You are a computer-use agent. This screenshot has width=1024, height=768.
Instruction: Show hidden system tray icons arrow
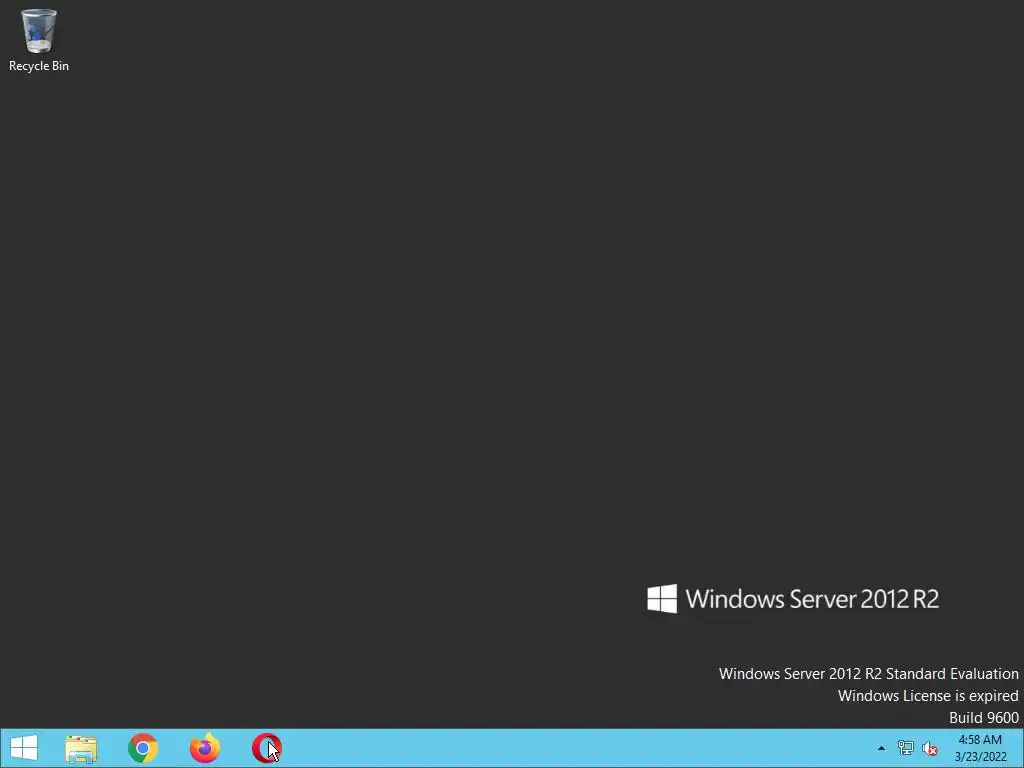click(x=881, y=748)
